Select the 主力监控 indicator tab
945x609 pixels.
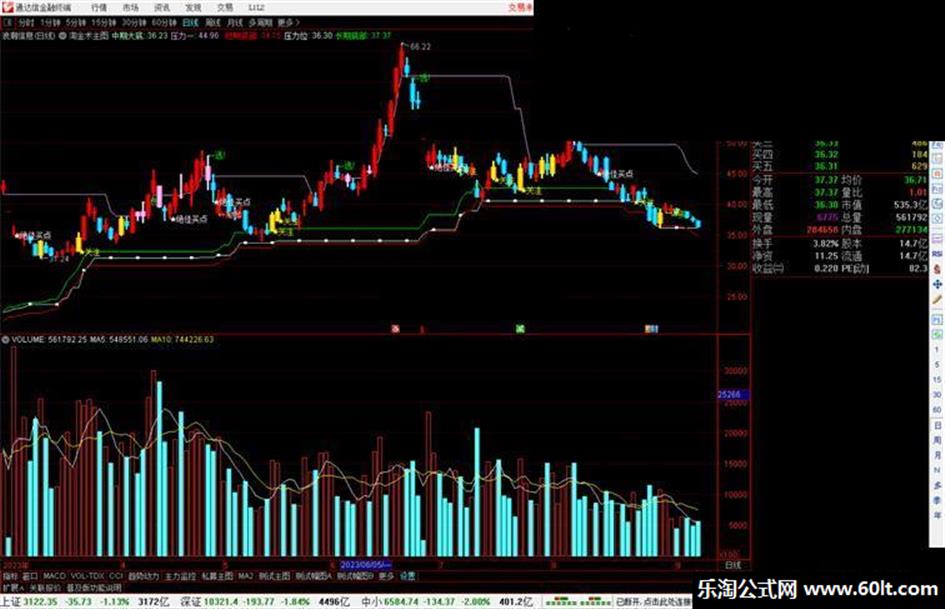tap(180, 576)
